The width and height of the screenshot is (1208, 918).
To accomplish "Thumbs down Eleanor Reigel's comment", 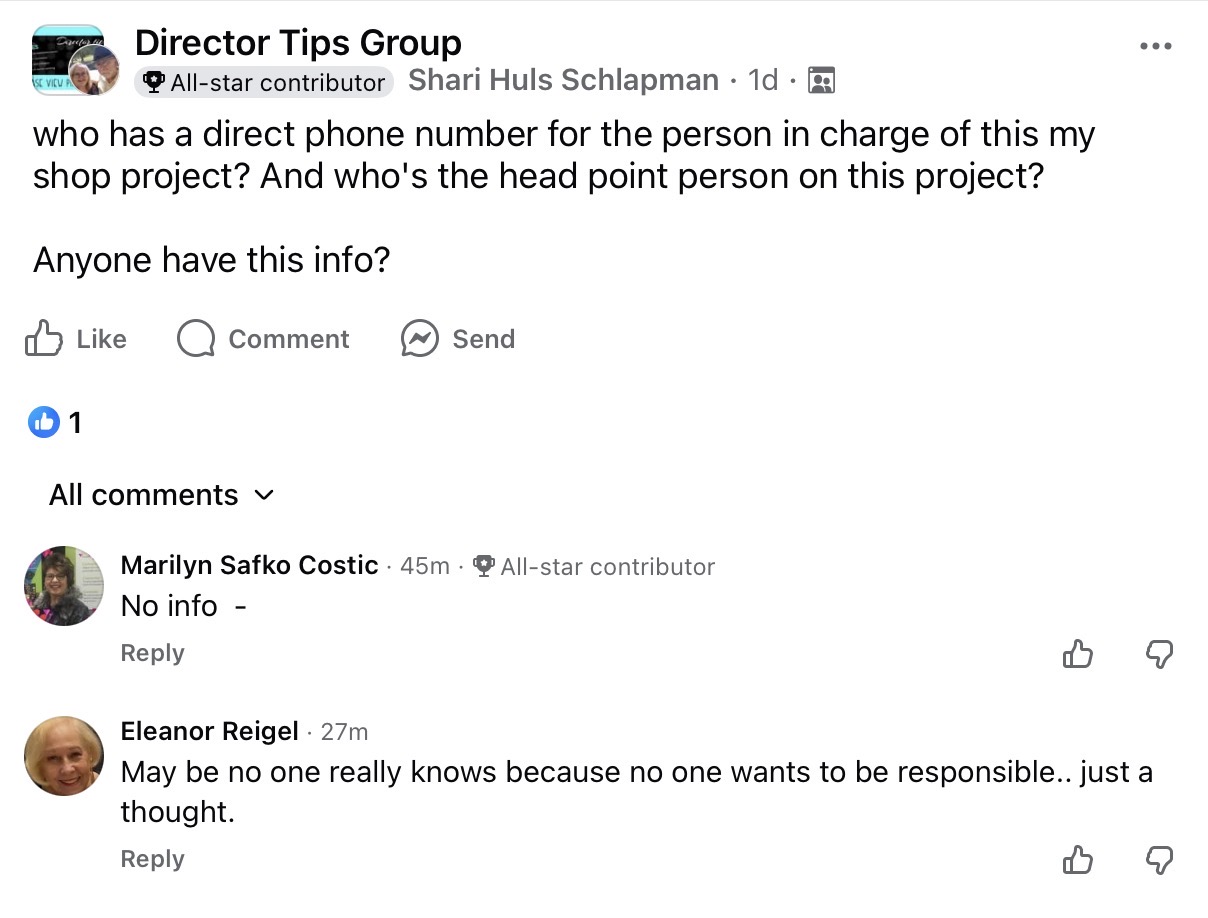I will pos(1158,860).
